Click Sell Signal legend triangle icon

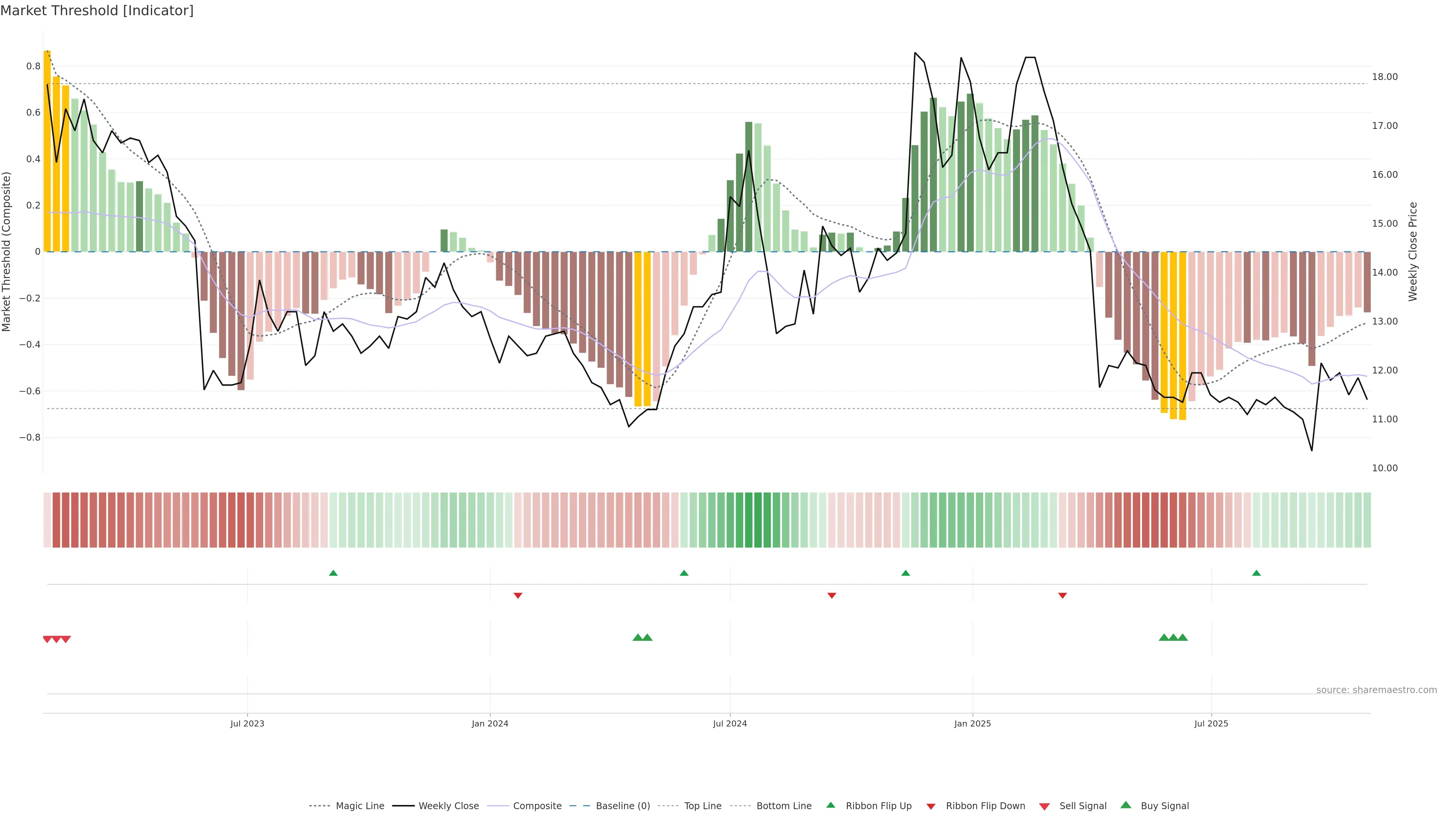pyautogui.click(x=1044, y=806)
